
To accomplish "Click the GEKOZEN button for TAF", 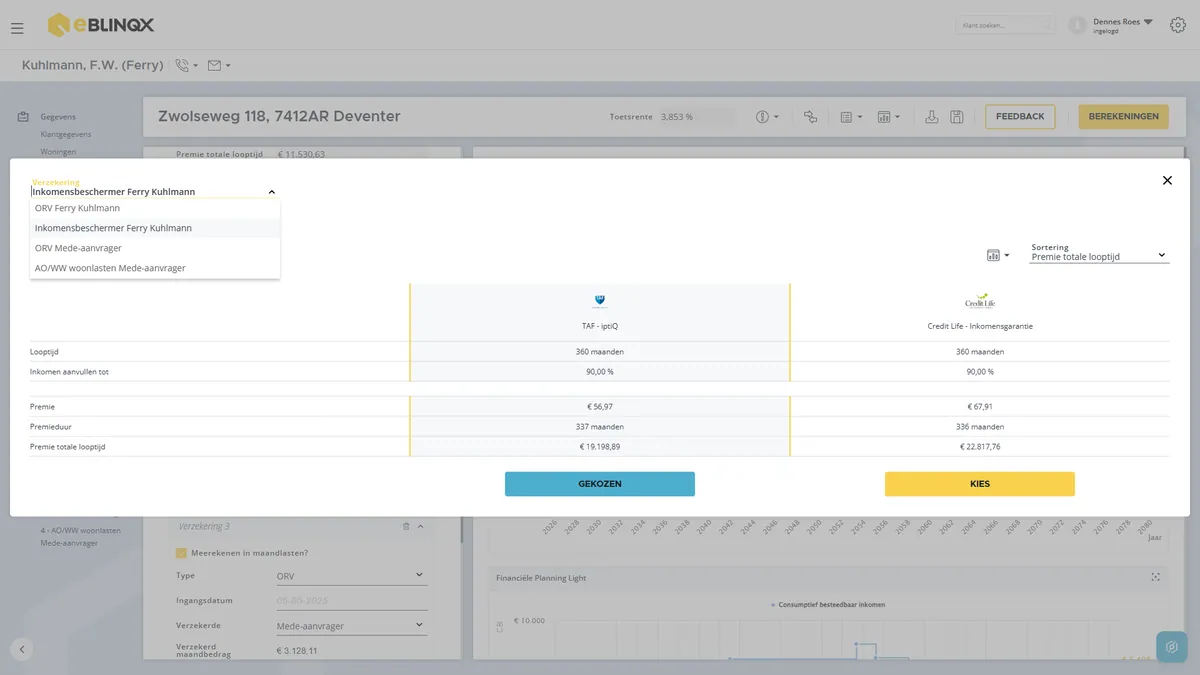I will click(x=600, y=484).
